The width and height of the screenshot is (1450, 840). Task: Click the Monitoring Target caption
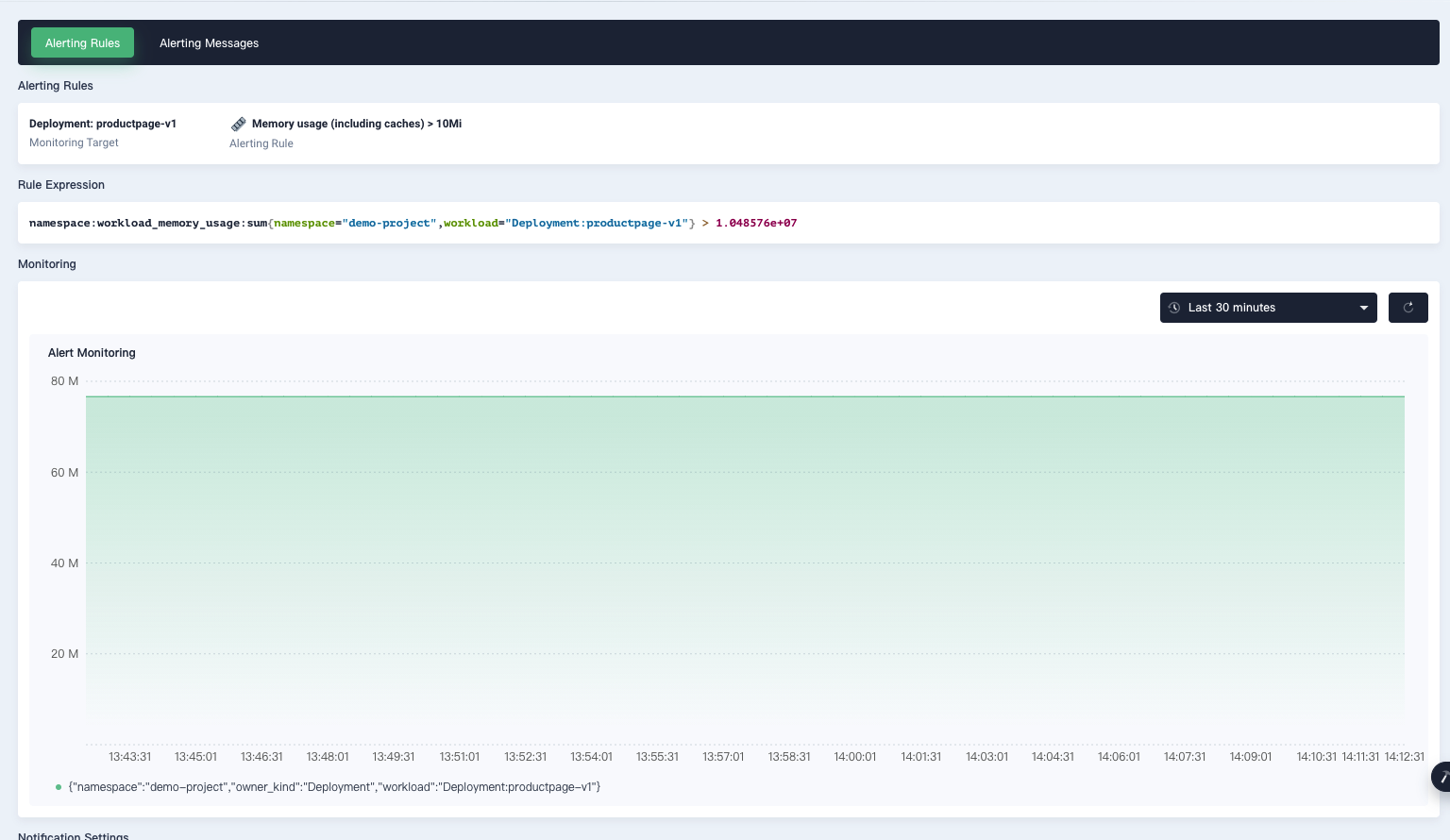click(74, 143)
